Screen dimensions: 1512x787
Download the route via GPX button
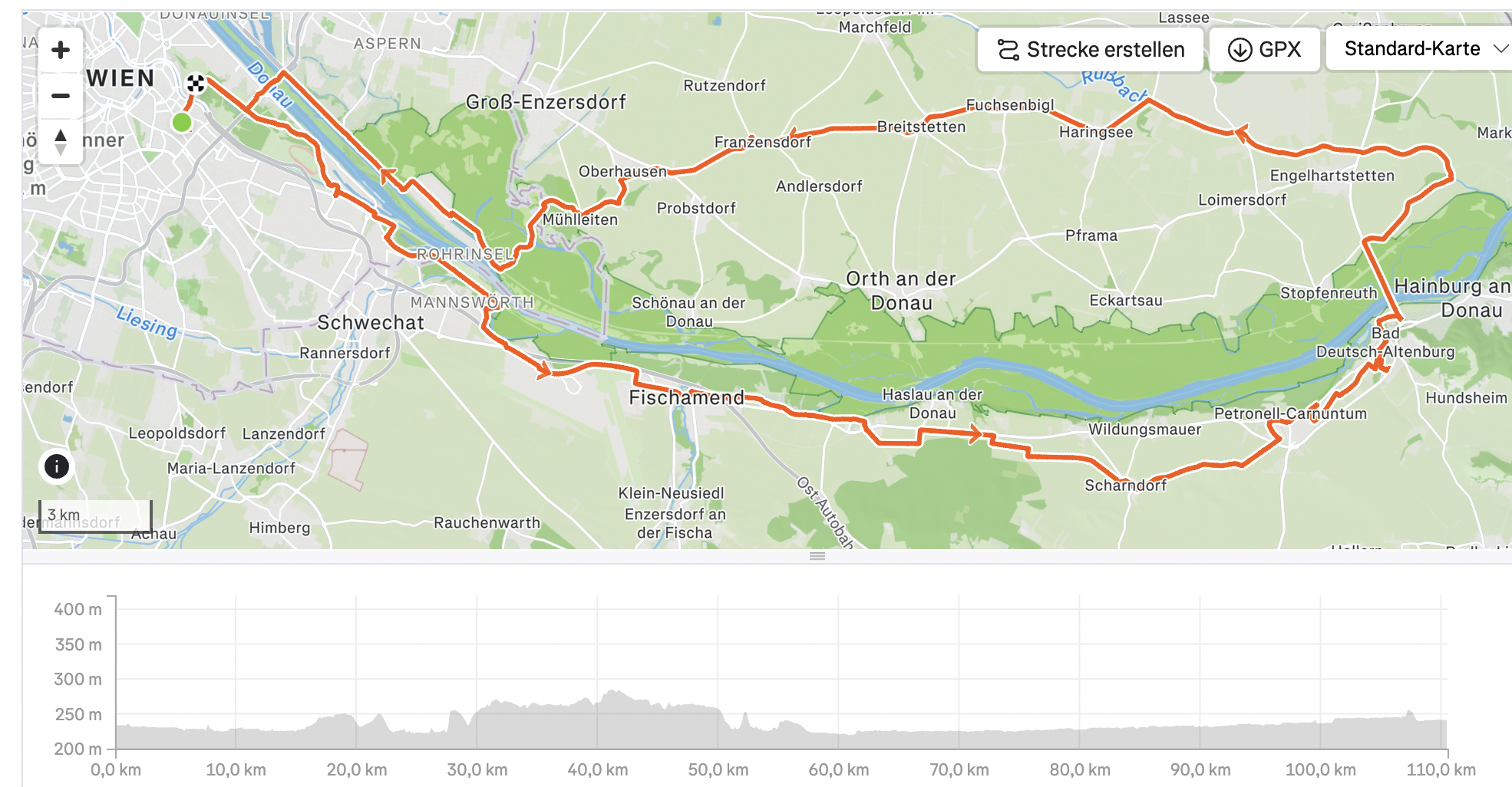pyautogui.click(x=1265, y=50)
